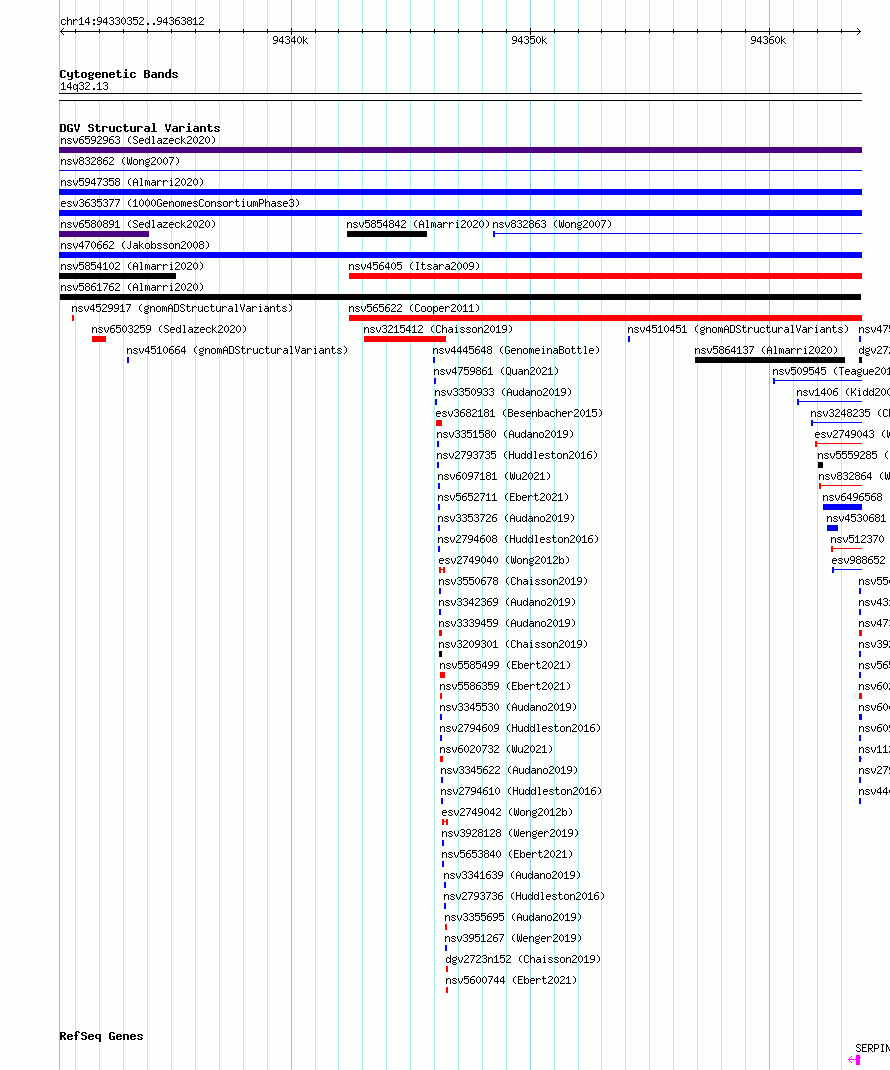
Task: Click nsv6097181 (Wu2021) label
Action: click(x=494, y=476)
